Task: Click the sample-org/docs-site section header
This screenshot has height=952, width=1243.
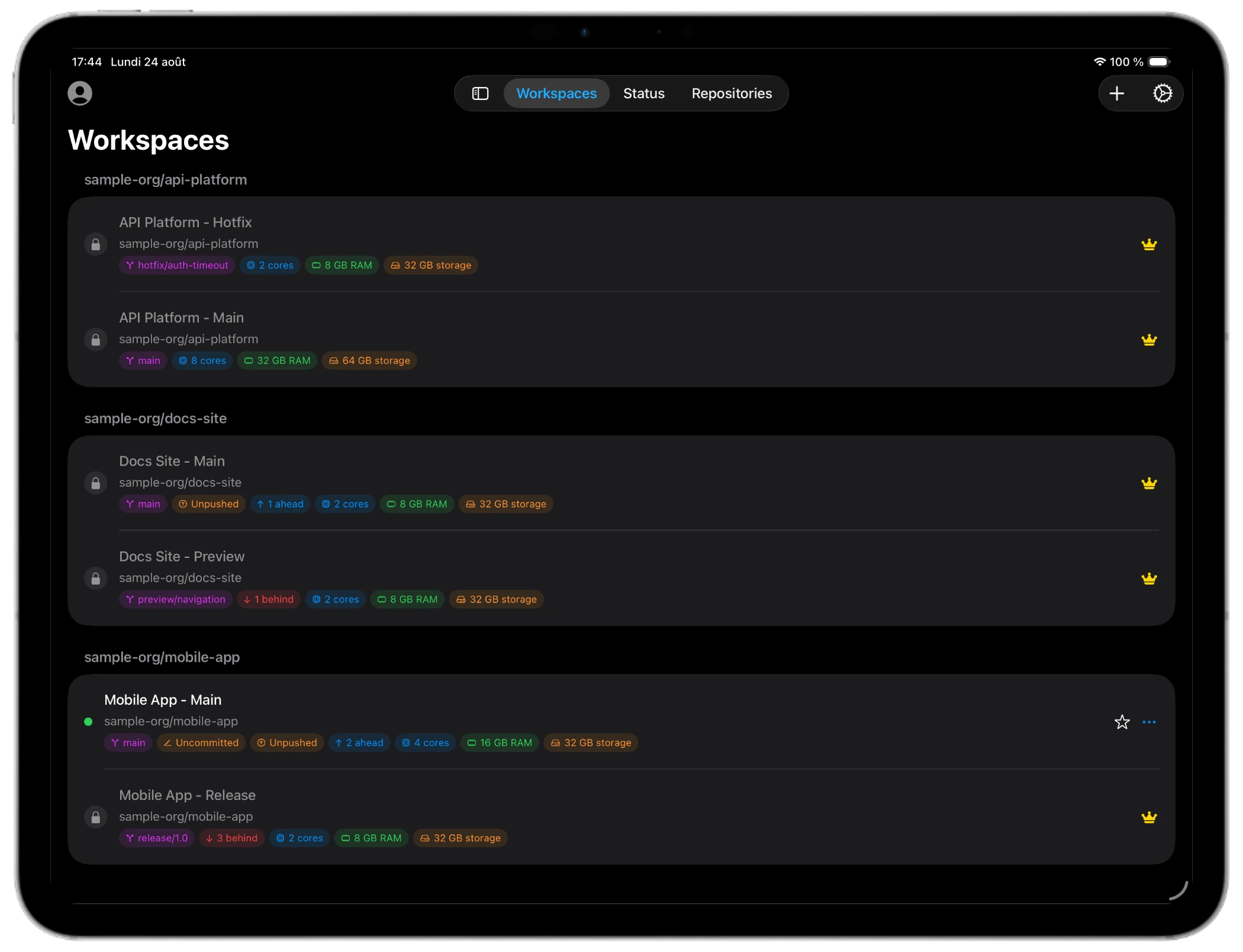Action: 155,418
